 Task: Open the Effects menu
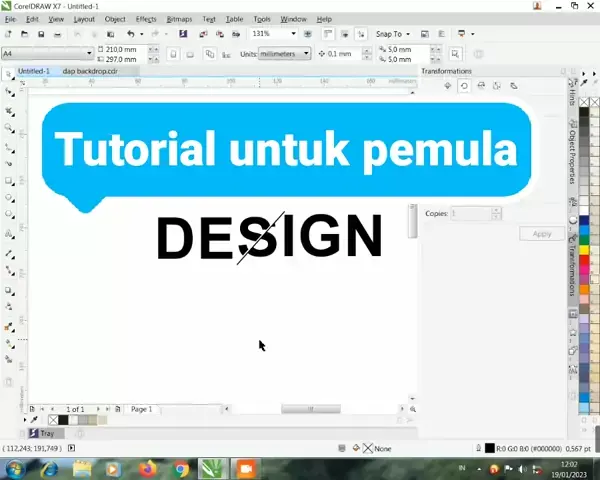point(146,19)
